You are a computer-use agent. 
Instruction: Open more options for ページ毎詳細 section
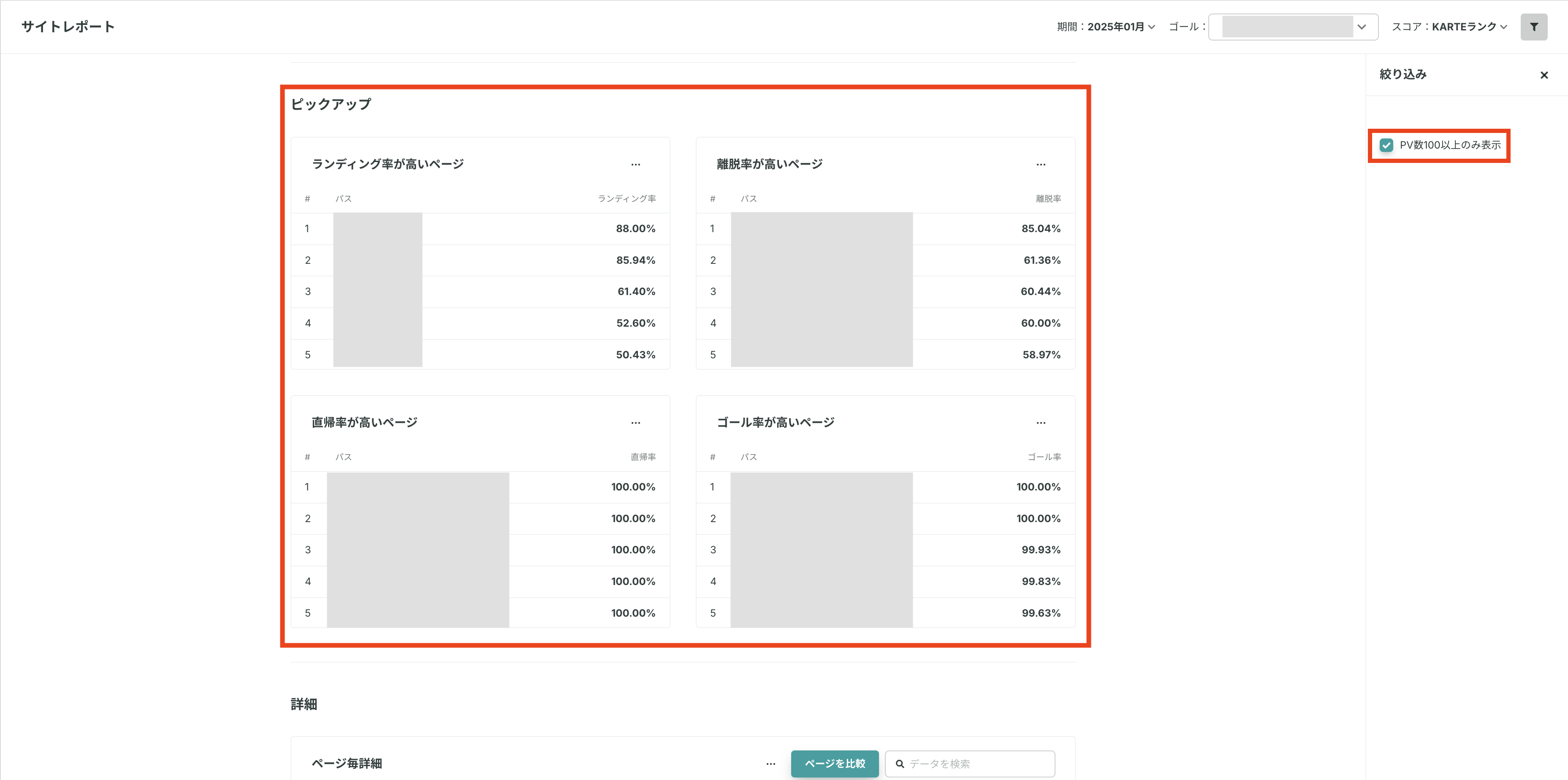tap(770, 764)
